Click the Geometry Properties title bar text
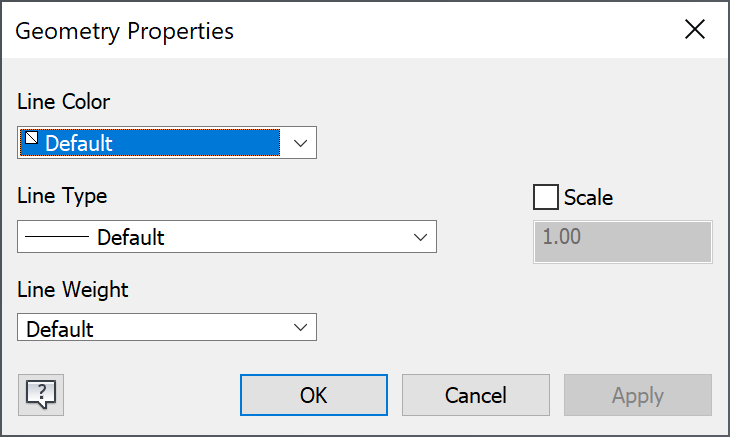This screenshot has height=437, width=730. click(125, 31)
